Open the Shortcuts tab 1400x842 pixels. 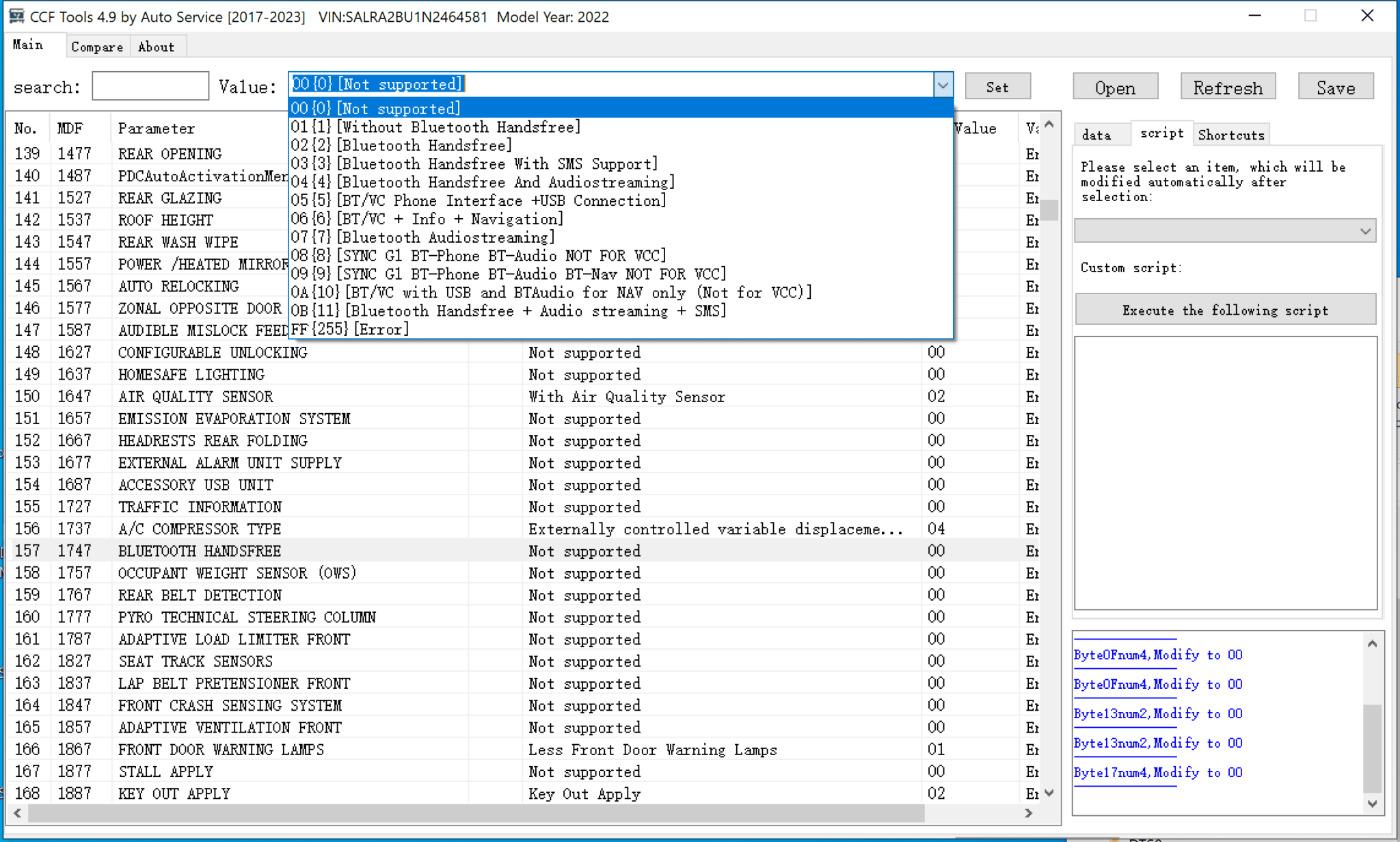pyautogui.click(x=1230, y=135)
